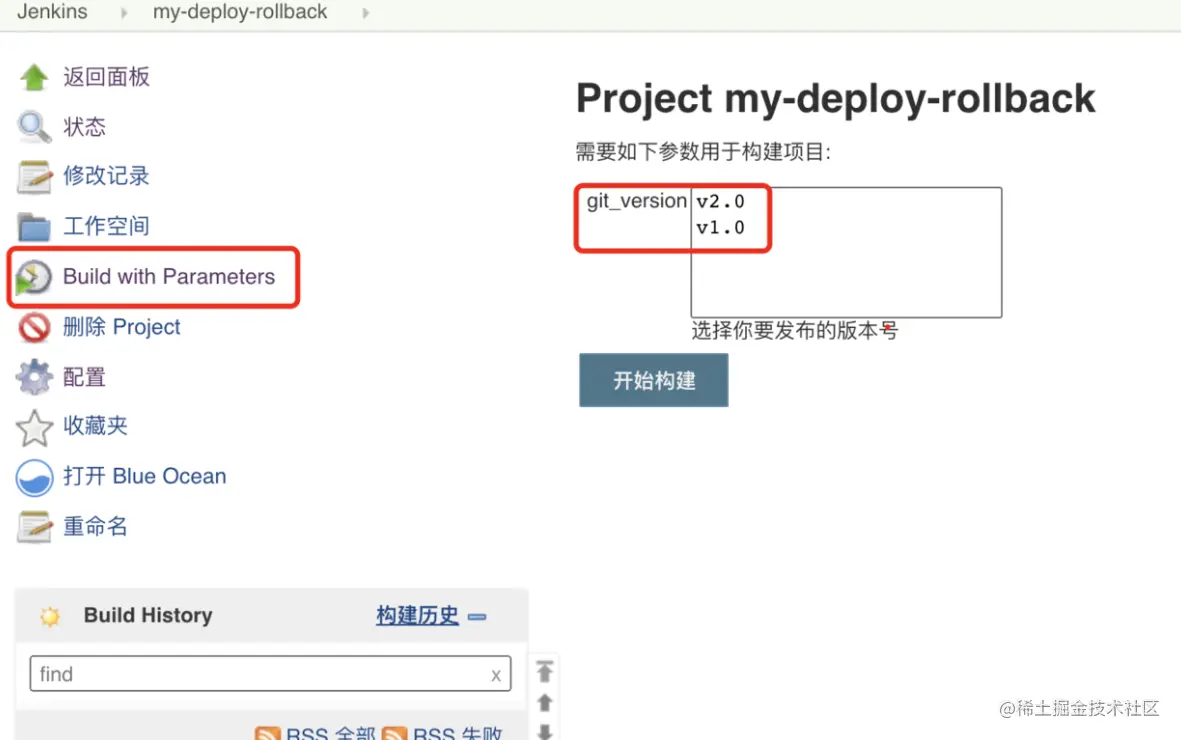Screen dimensions: 1181x740
Task: Click the notepad icon beside 修改记录
Action: (34, 176)
